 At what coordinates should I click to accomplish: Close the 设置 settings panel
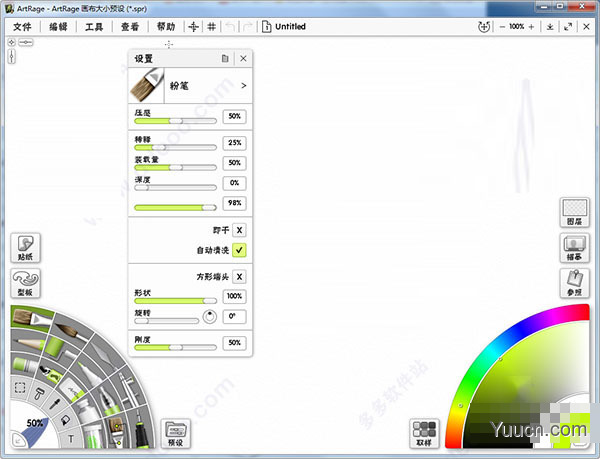click(x=243, y=59)
